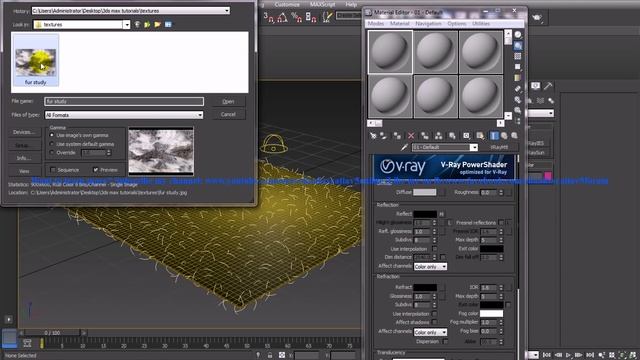Image resolution: width=640 pixels, height=360 pixels.
Task: Click Select by Material icon
Action: pyautogui.click(x=518, y=110)
